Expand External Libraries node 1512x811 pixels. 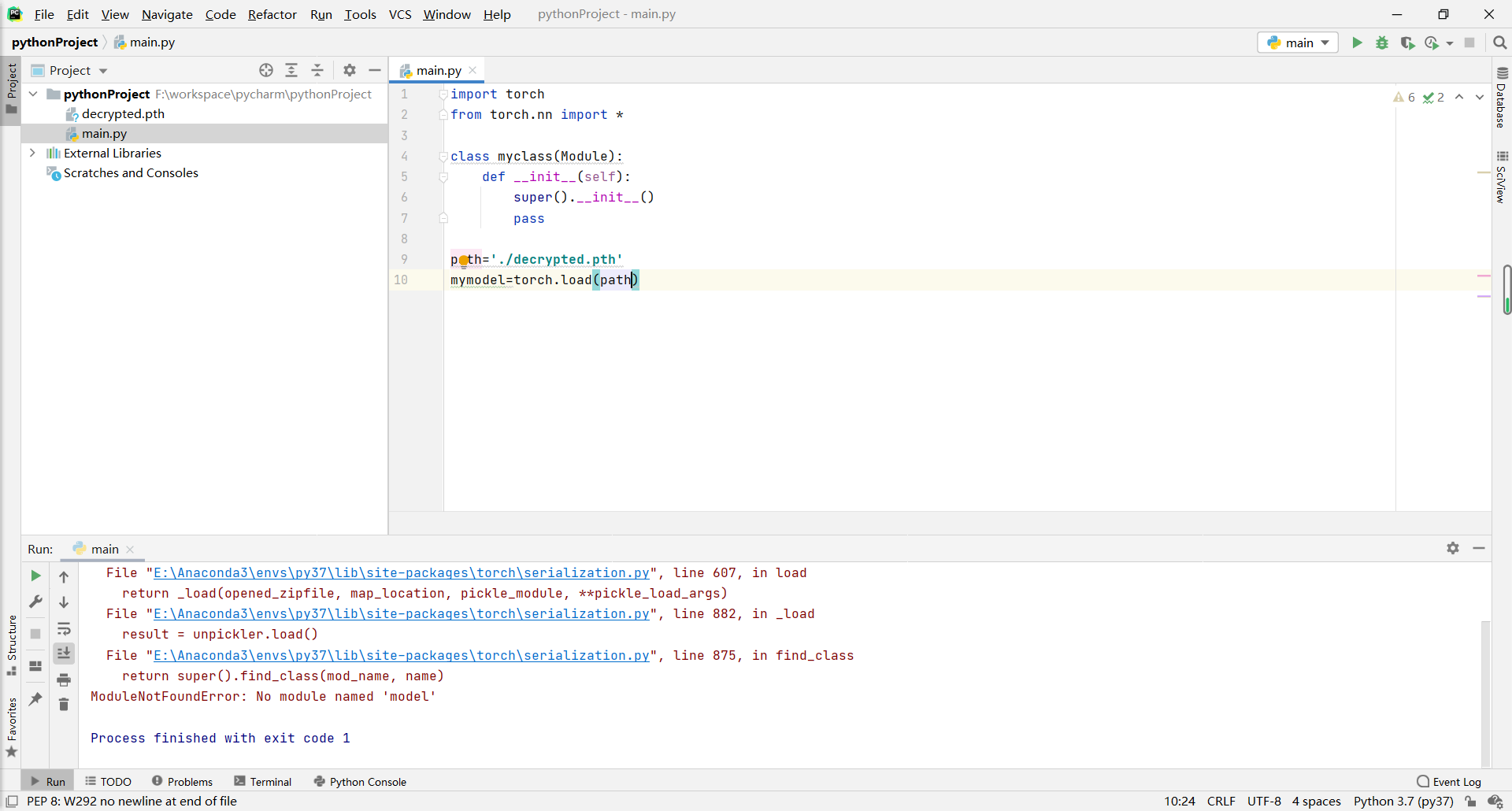coord(33,153)
